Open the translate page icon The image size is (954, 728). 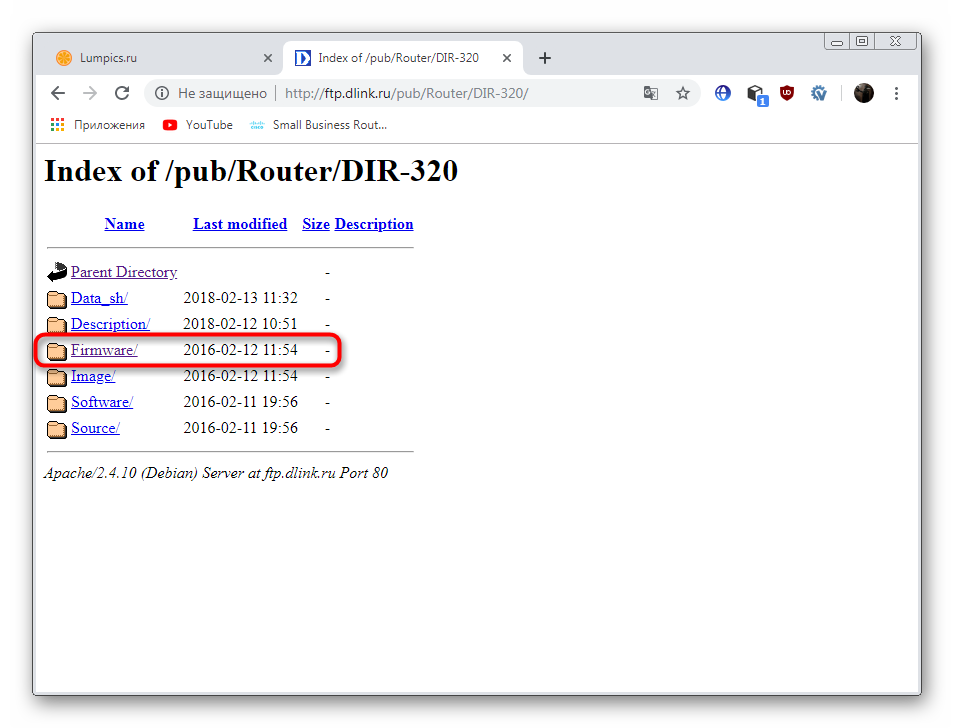651,93
